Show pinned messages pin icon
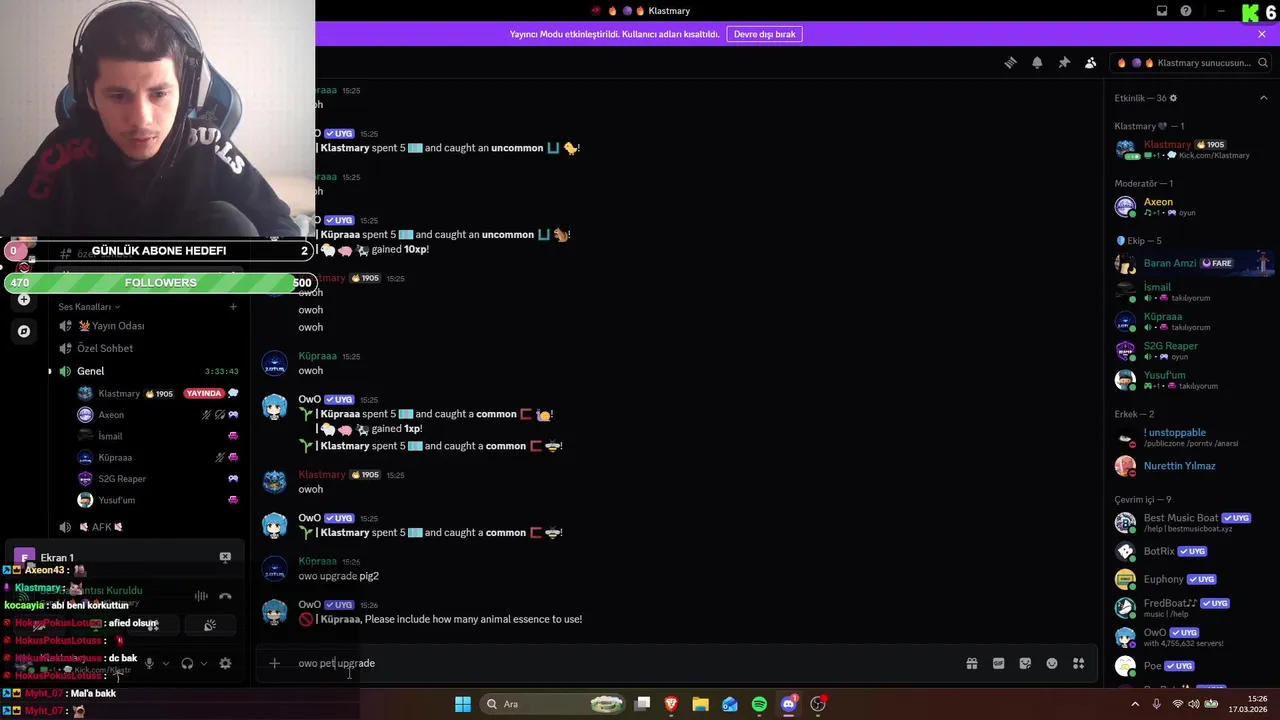 tap(1064, 63)
